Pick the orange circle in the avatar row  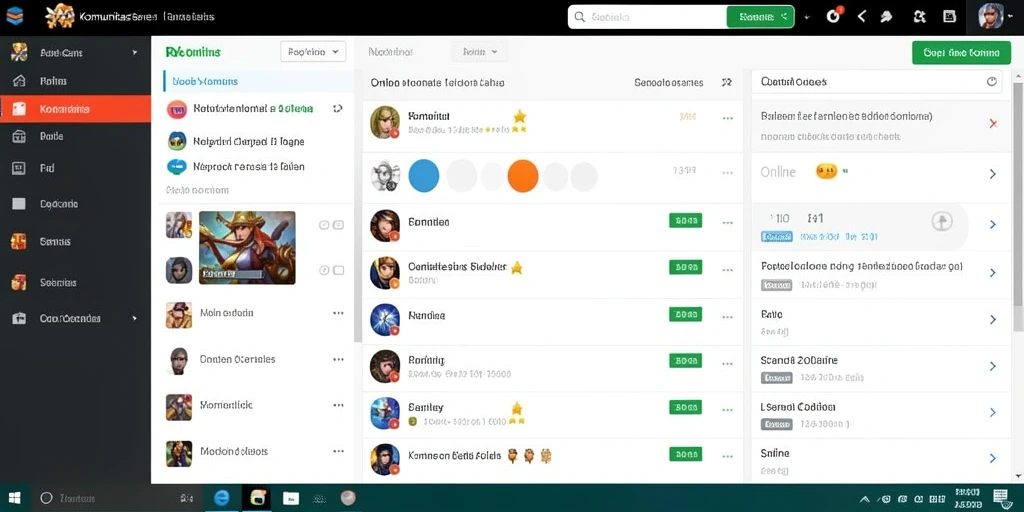coord(522,176)
